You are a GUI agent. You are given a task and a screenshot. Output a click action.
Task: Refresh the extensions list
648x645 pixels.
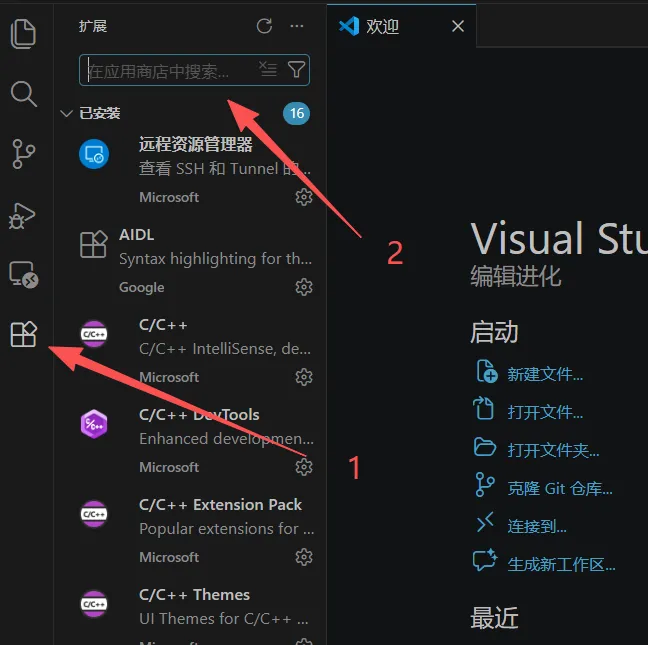264,26
